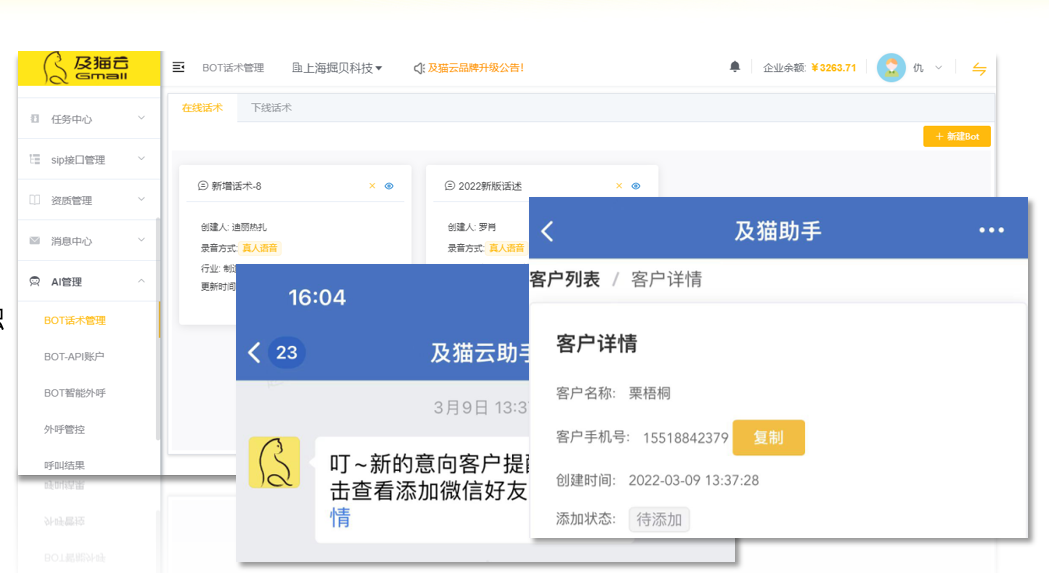Switch to the 在线话术 tab
This screenshot has height=573, width=1049.
coord(202,108)
